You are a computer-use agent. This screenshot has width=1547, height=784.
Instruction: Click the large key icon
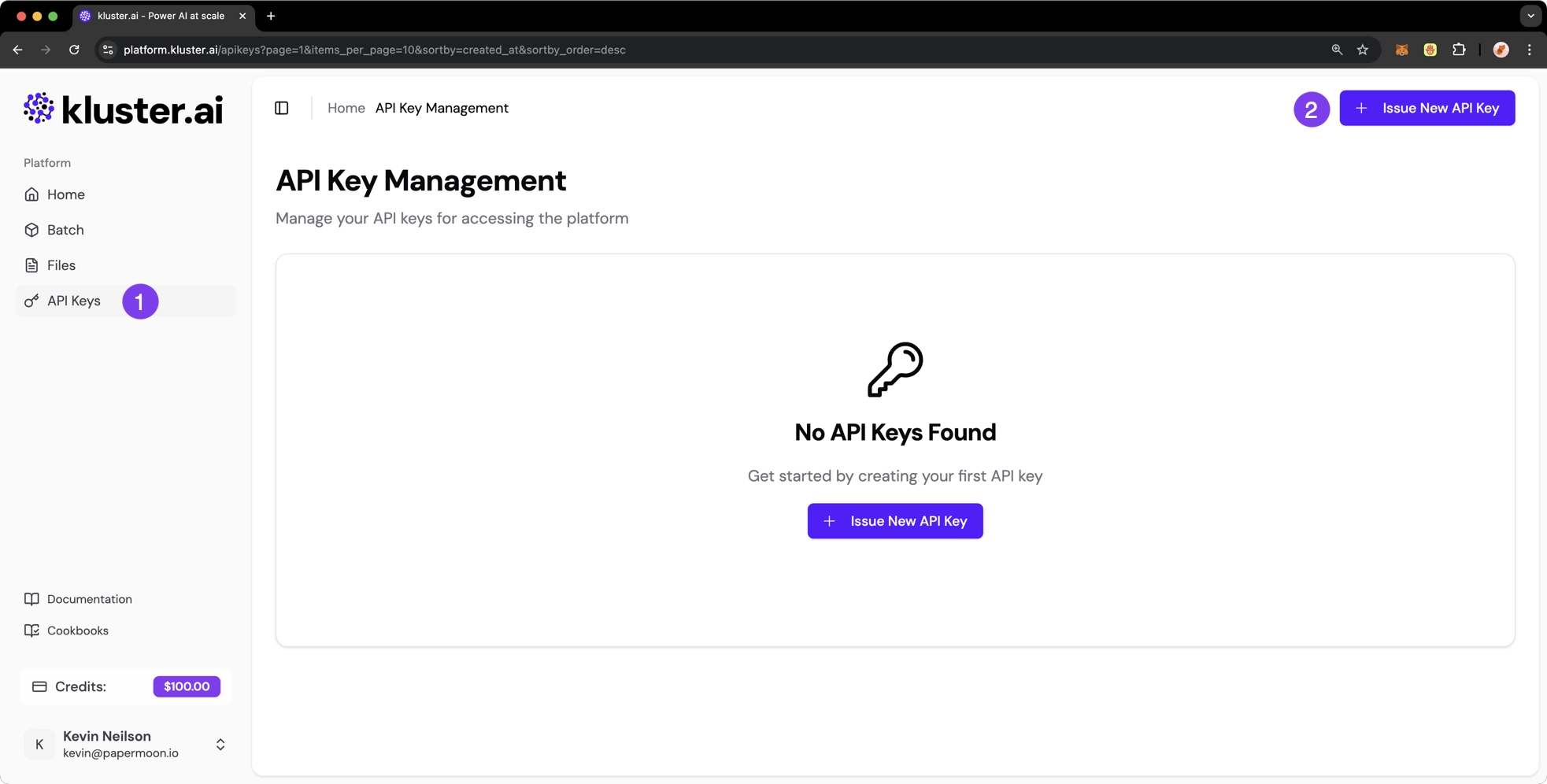click(895, 369)
